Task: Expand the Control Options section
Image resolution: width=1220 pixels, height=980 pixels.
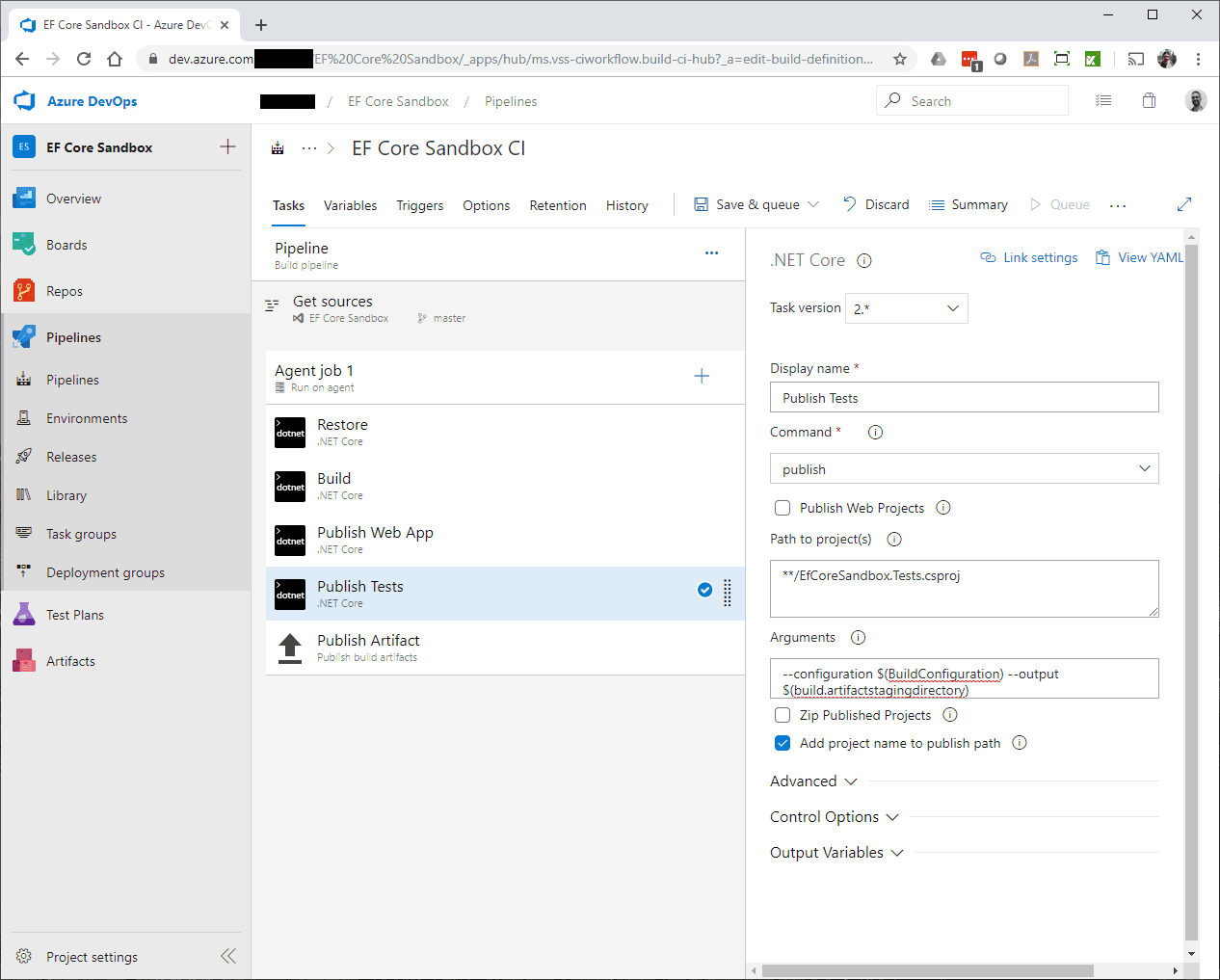Action: click(834, 817)
